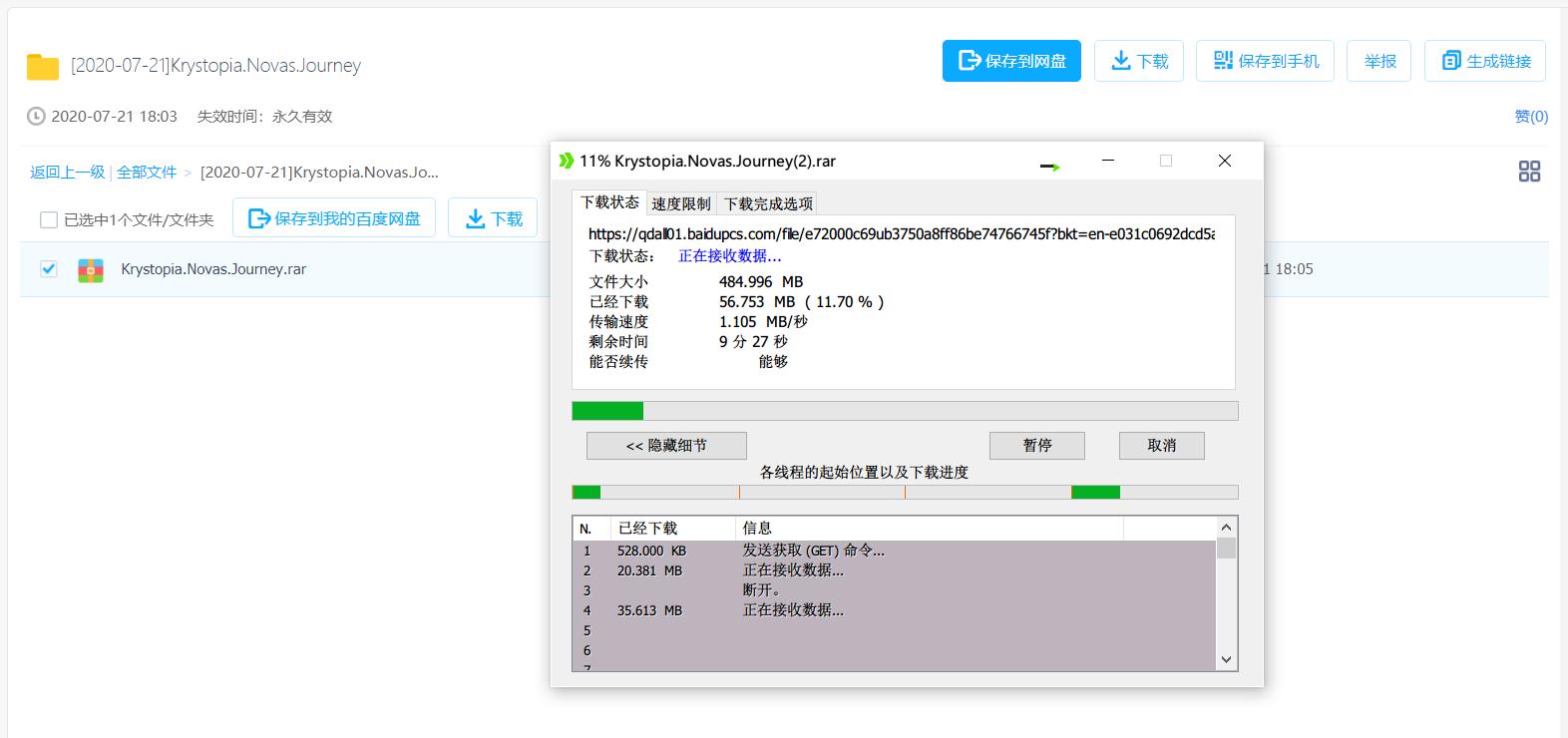Click file size value 484.996 MB
This screenshot has height=738, width=1568.
tap(761, 282)
